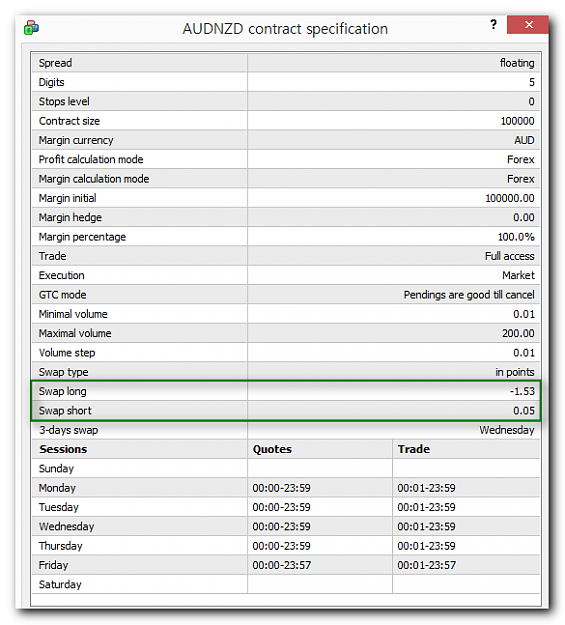Image resolution: width=565 pixels, height=625 pixels.
Task: Select the Digits row label
Action: click(51, 82)
